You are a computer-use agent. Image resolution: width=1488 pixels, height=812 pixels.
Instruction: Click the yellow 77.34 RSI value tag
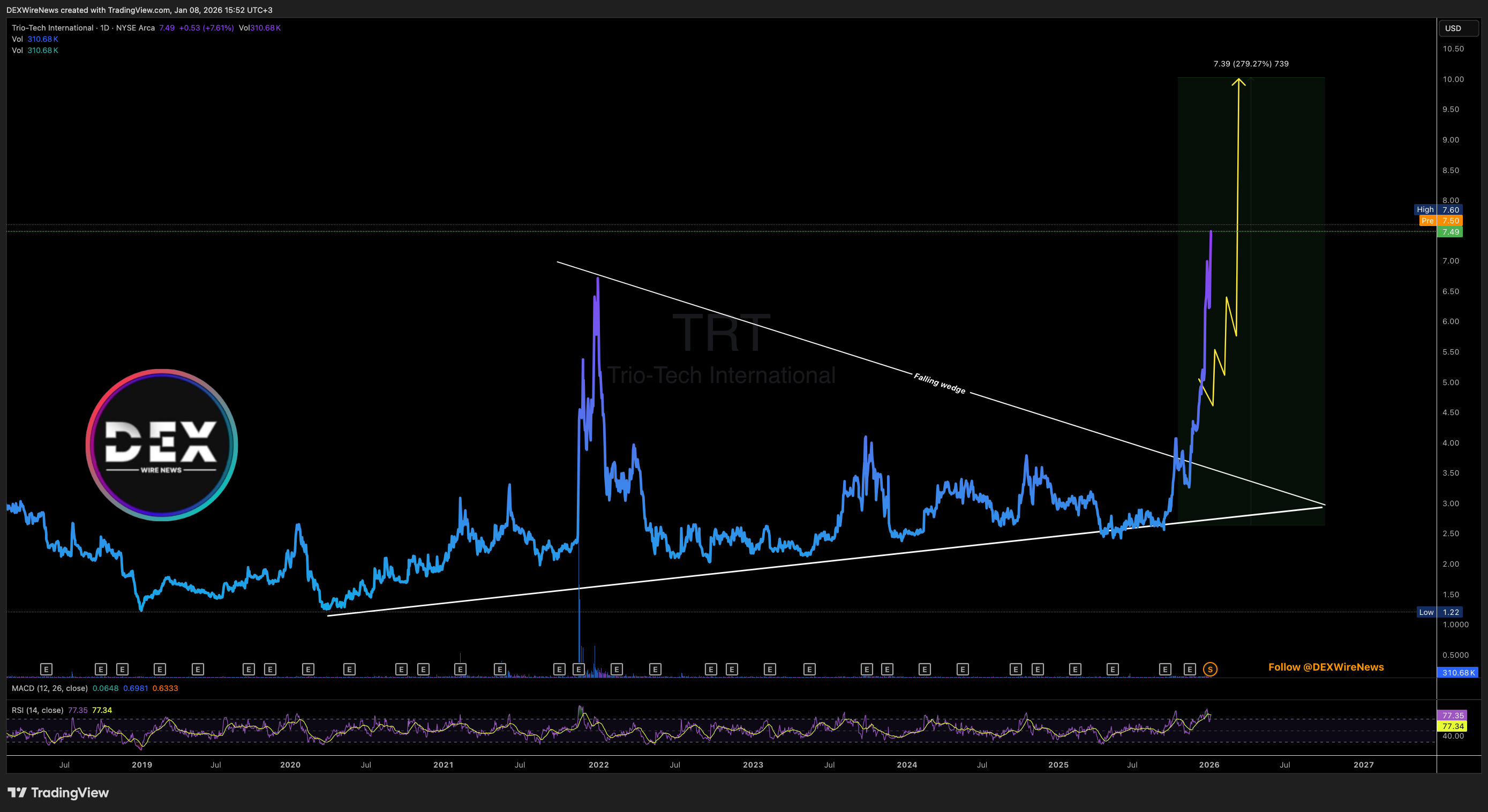pyautogui.click(x=1452, y=726)
